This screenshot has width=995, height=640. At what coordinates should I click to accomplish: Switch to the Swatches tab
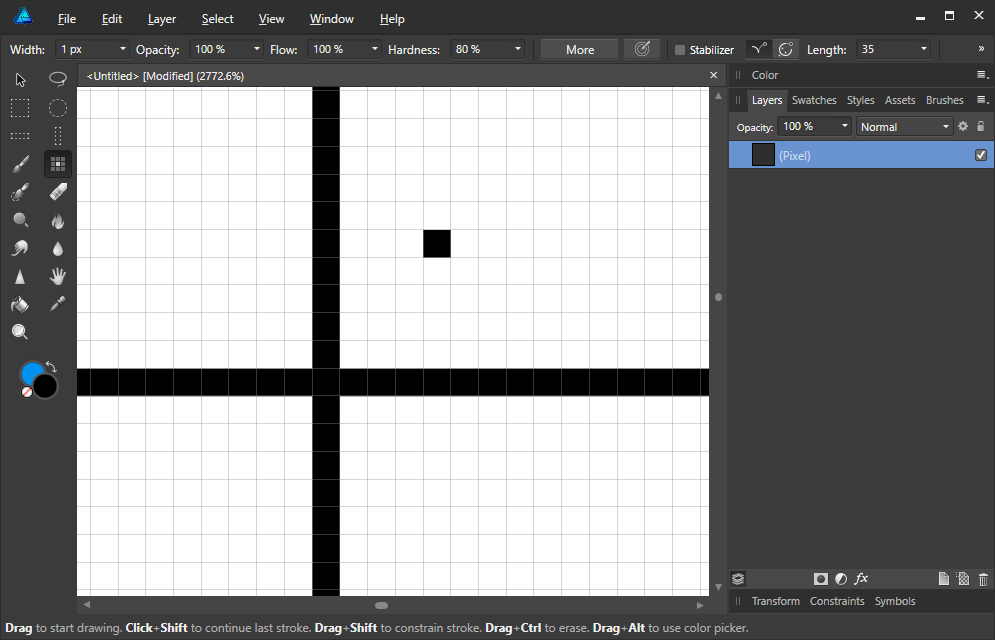click(813, 99)
